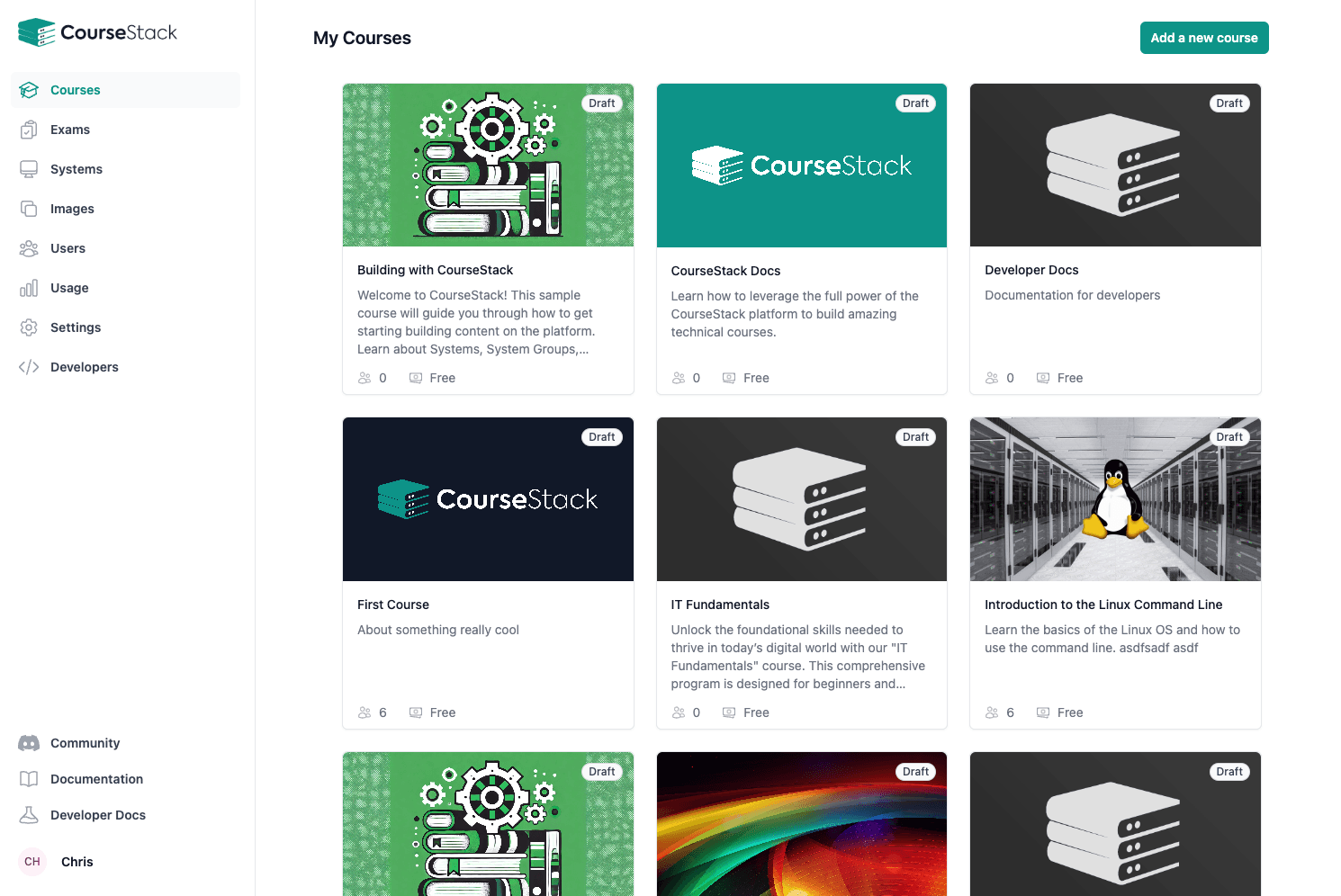Click the CourseStack Docs cover image
1341x896 pixels.
802,166
